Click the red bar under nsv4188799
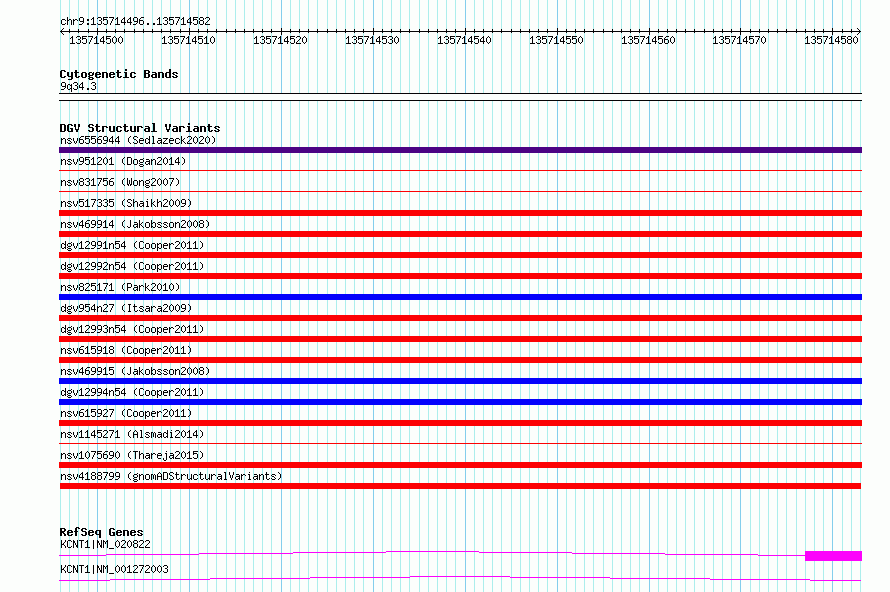This screenshot has height=592, width=890. [460, 486]
